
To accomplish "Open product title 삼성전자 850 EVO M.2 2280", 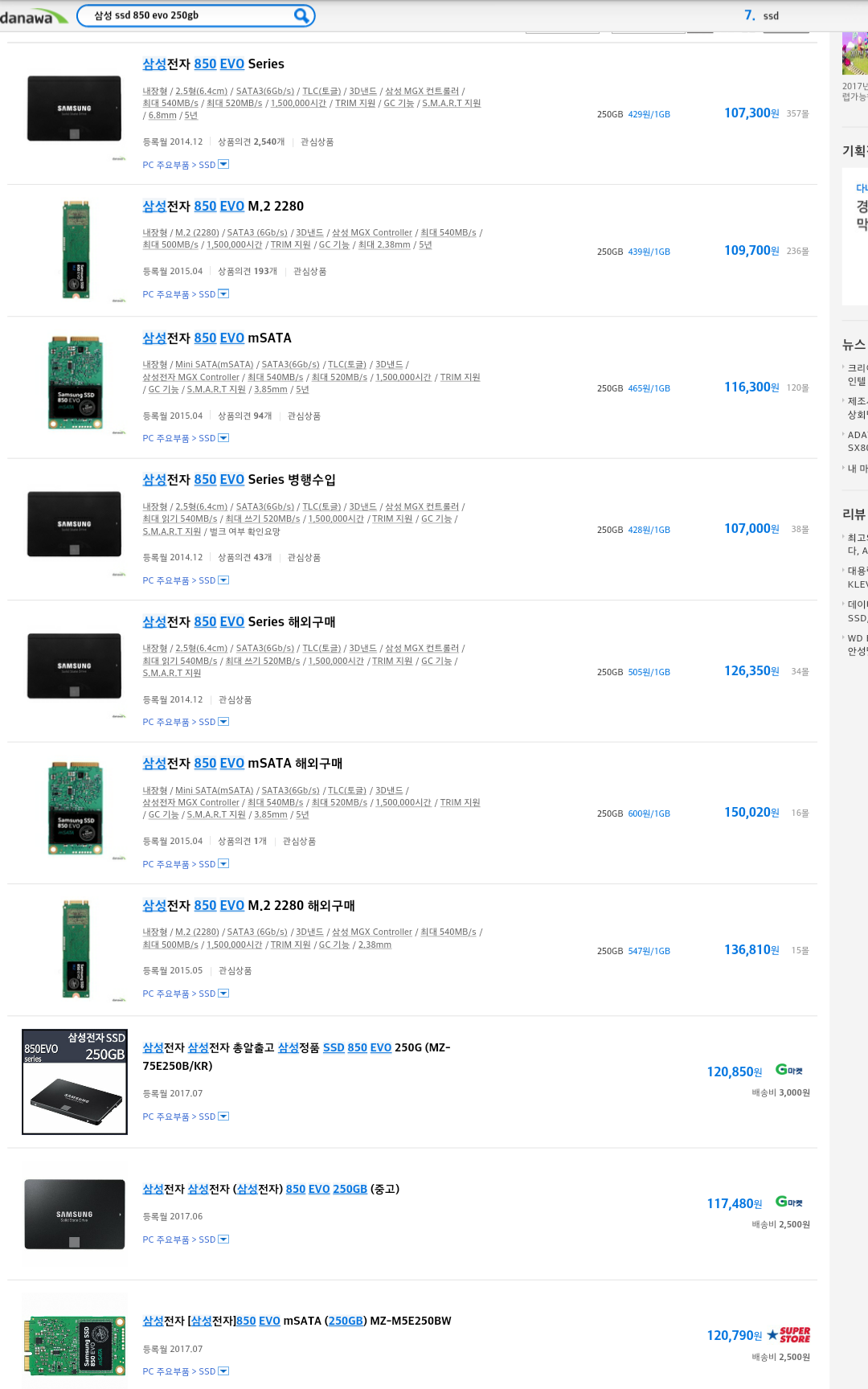I will coord(223,206).
